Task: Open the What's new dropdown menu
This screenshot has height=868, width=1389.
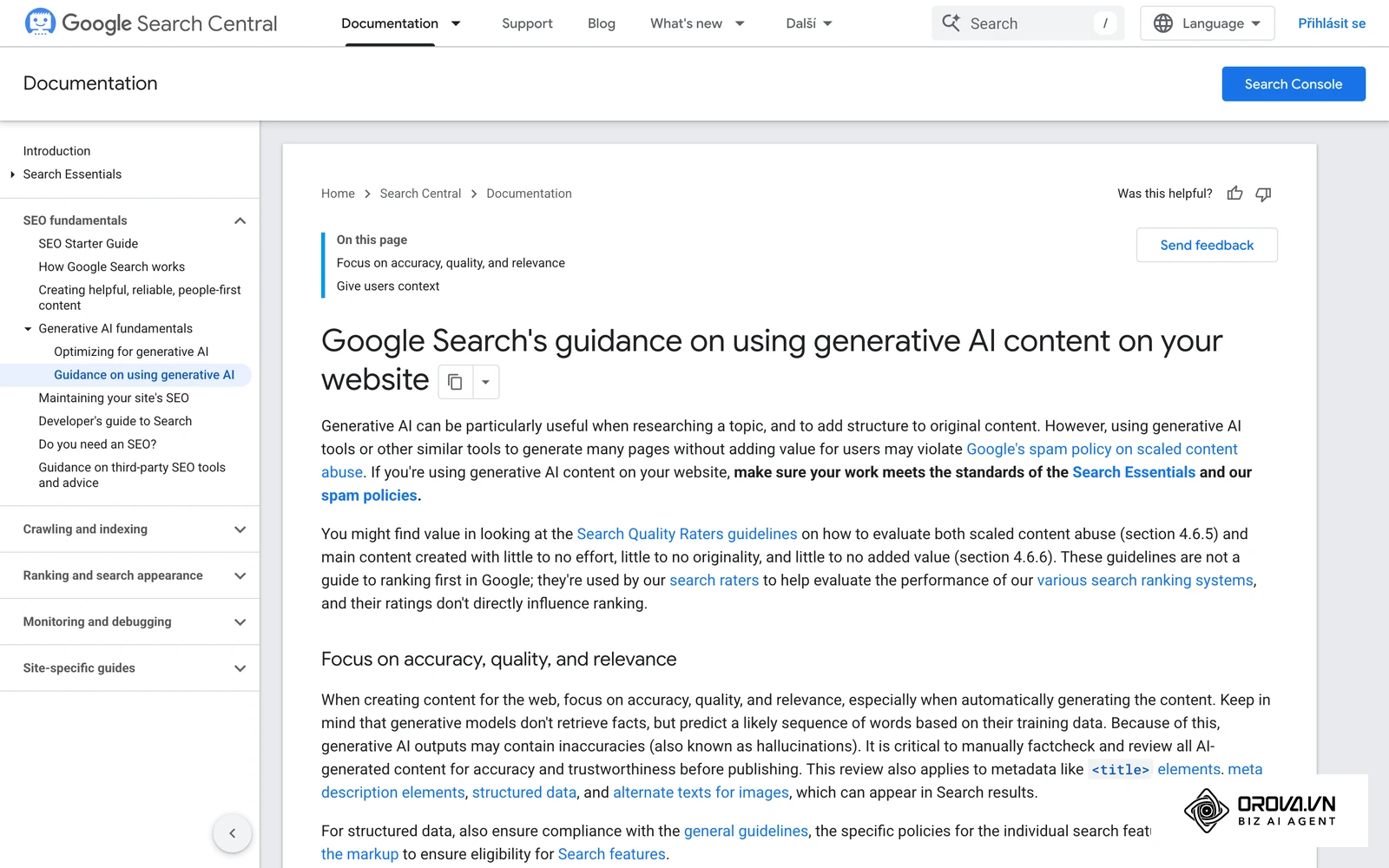Action: pyautogui.click(x=697, y=23)
